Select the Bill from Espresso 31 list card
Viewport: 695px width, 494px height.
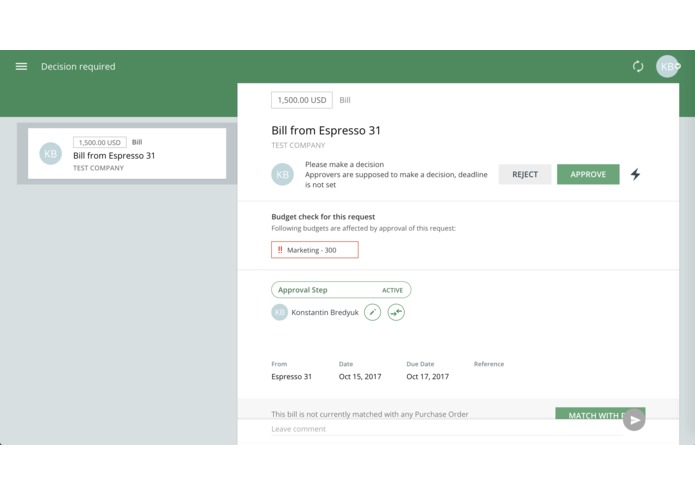(x=127, y=154)
